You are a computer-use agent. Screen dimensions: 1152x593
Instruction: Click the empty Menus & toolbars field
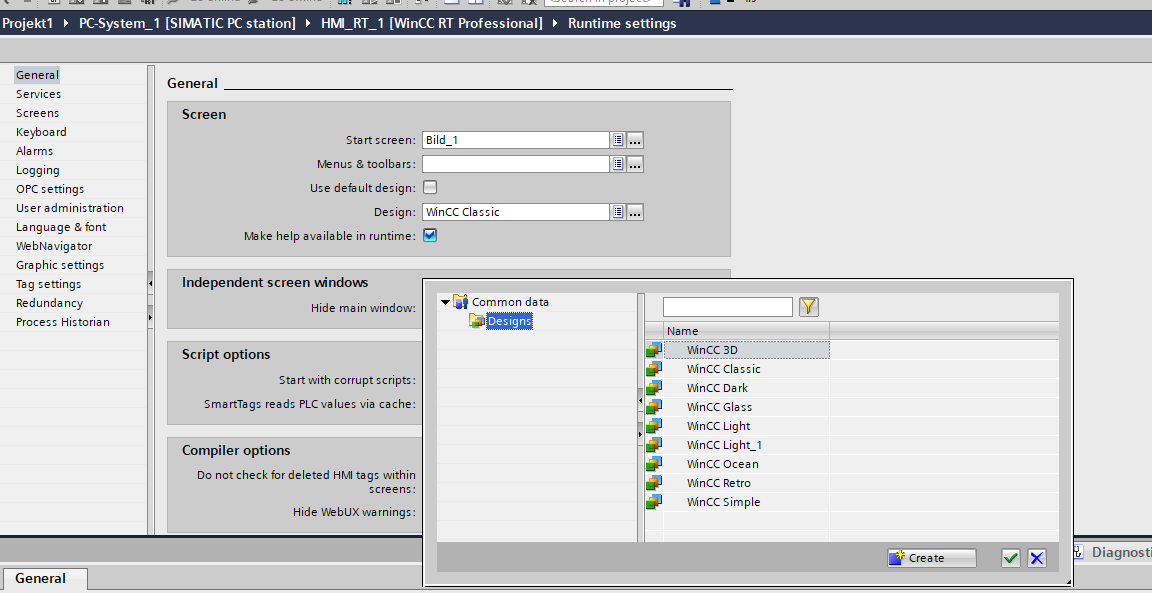click(x=516, y=164)
